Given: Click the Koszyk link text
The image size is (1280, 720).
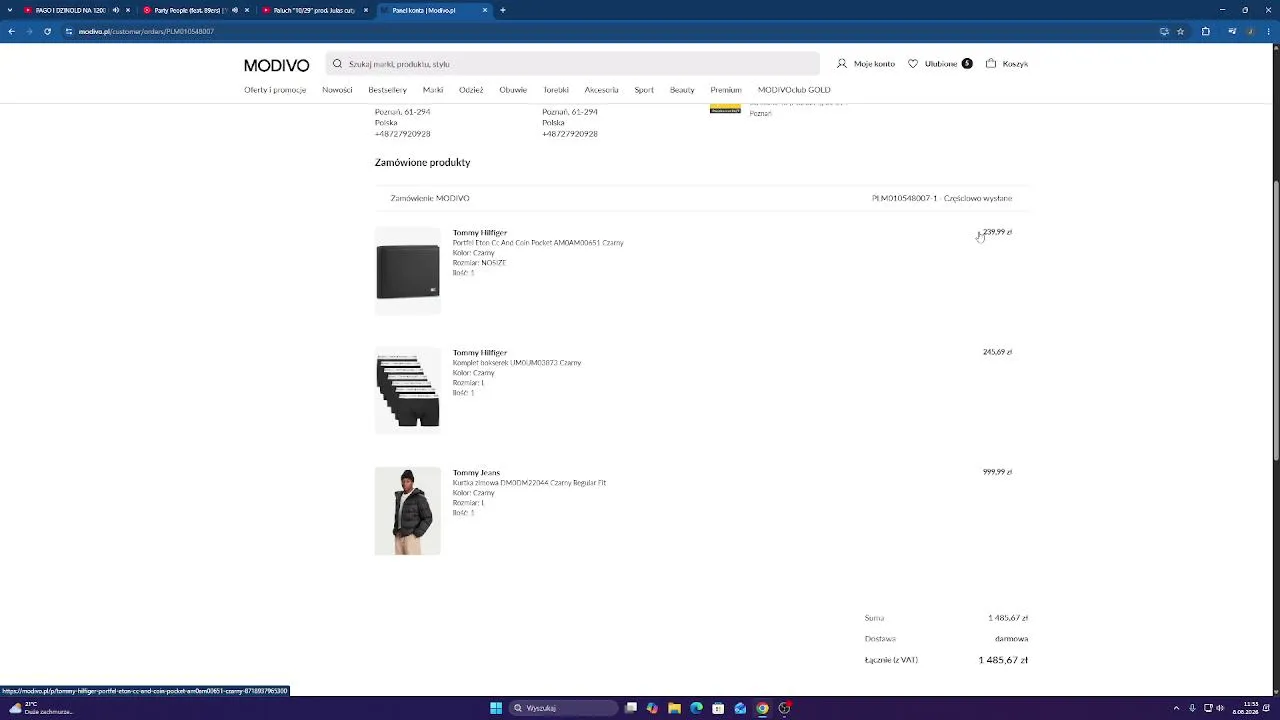Looking at the screenshot, I should [x=1015, y=64].
